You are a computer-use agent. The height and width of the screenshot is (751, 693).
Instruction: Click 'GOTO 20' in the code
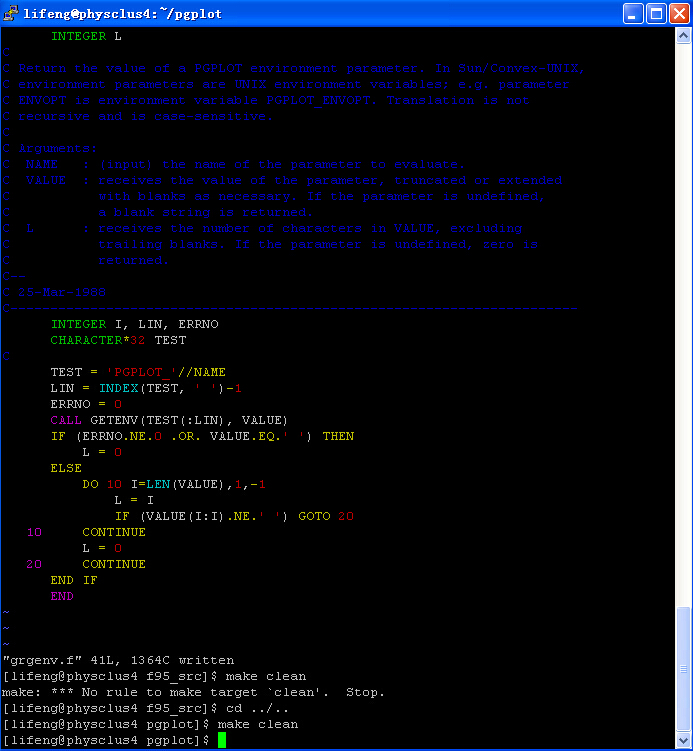[326, 516]
